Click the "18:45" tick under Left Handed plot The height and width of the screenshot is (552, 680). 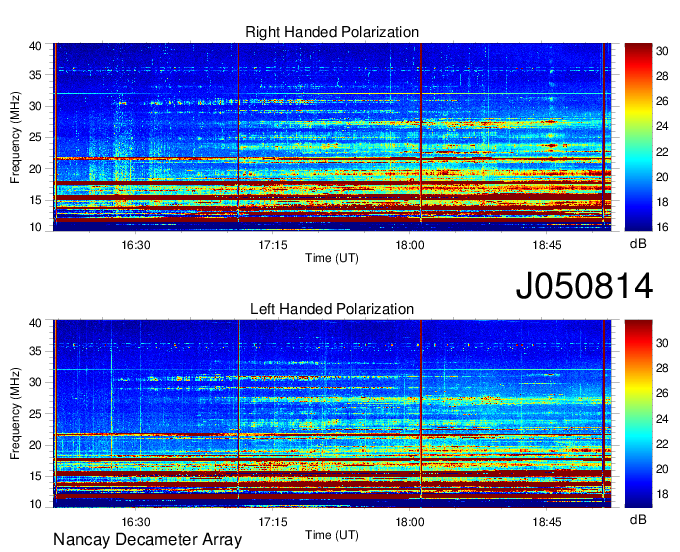(547, 522)
